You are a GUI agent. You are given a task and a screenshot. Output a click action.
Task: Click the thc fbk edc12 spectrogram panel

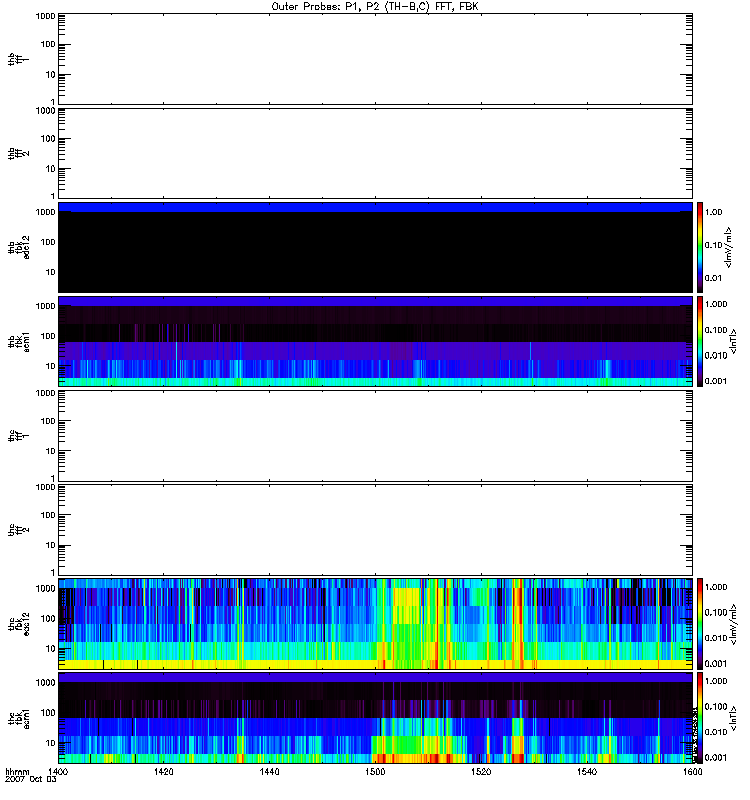pos(375,623)
